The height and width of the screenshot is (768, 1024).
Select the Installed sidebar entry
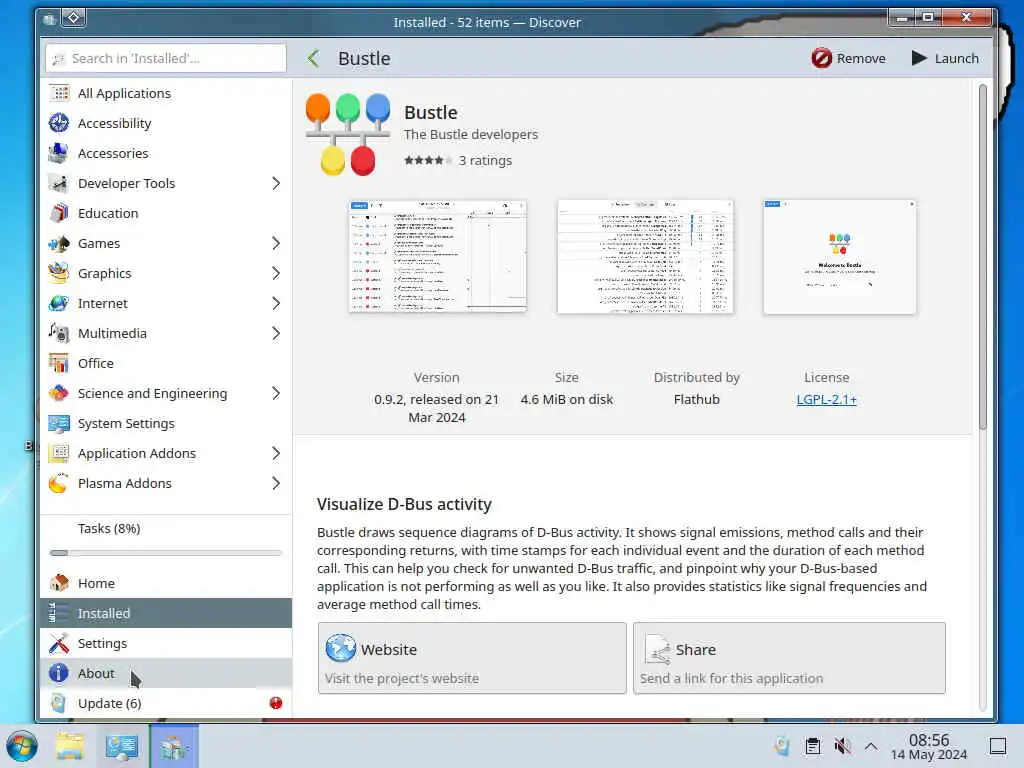166,613
